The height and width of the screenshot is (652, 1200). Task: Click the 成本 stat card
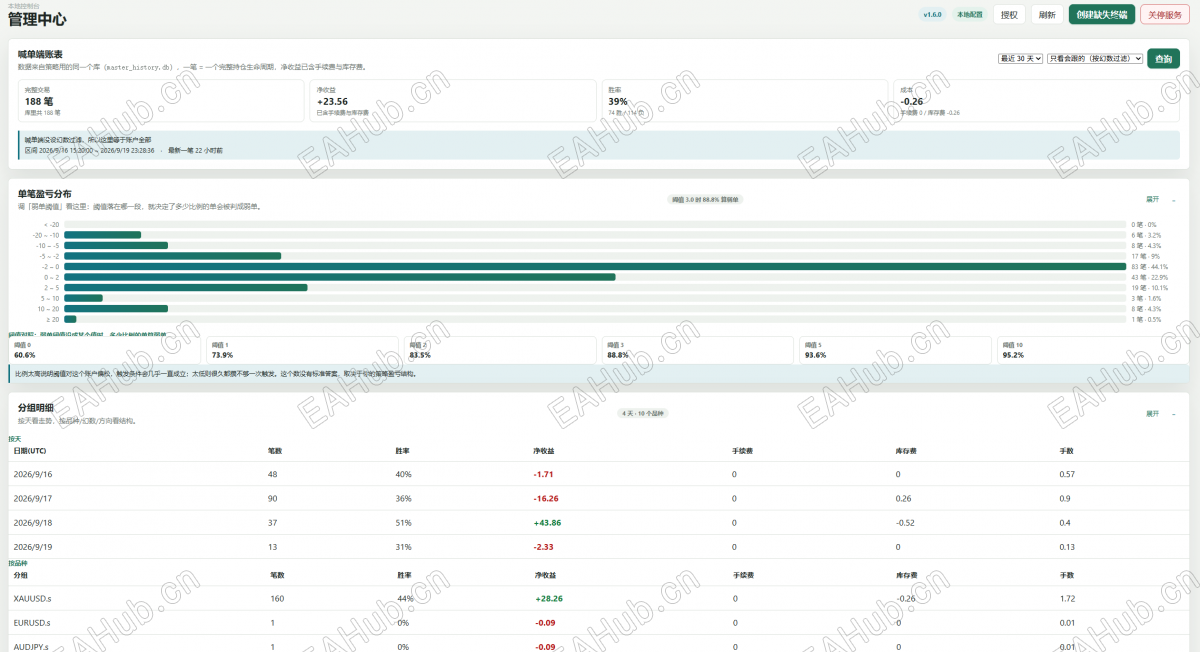[x=1037, y=101]
